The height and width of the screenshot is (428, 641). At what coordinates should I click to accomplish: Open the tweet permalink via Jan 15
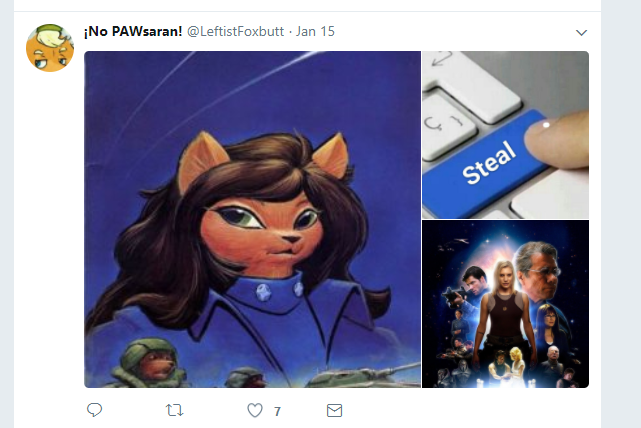point(315,31)
